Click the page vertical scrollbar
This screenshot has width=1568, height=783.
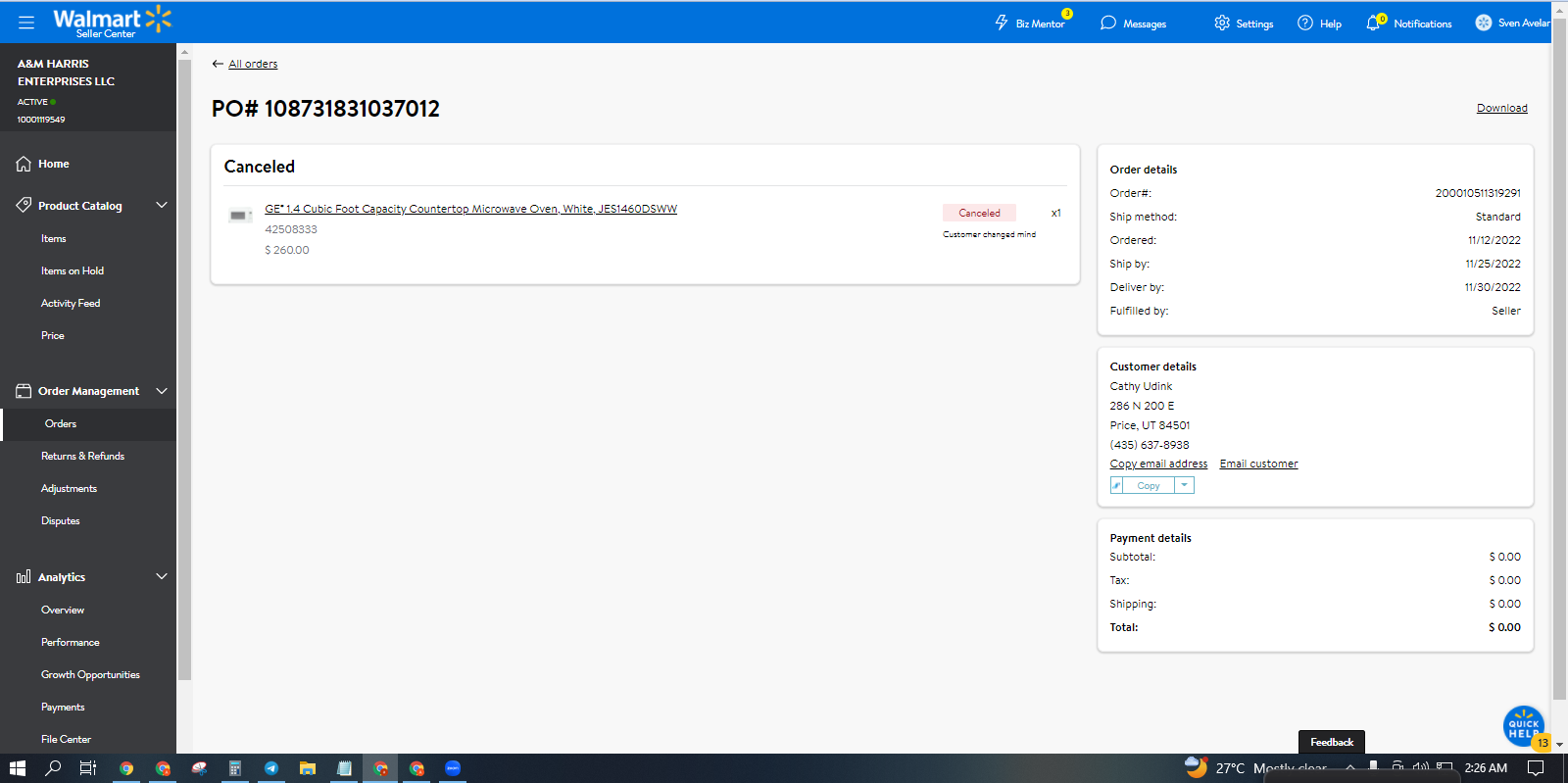tap(1559, 358)
